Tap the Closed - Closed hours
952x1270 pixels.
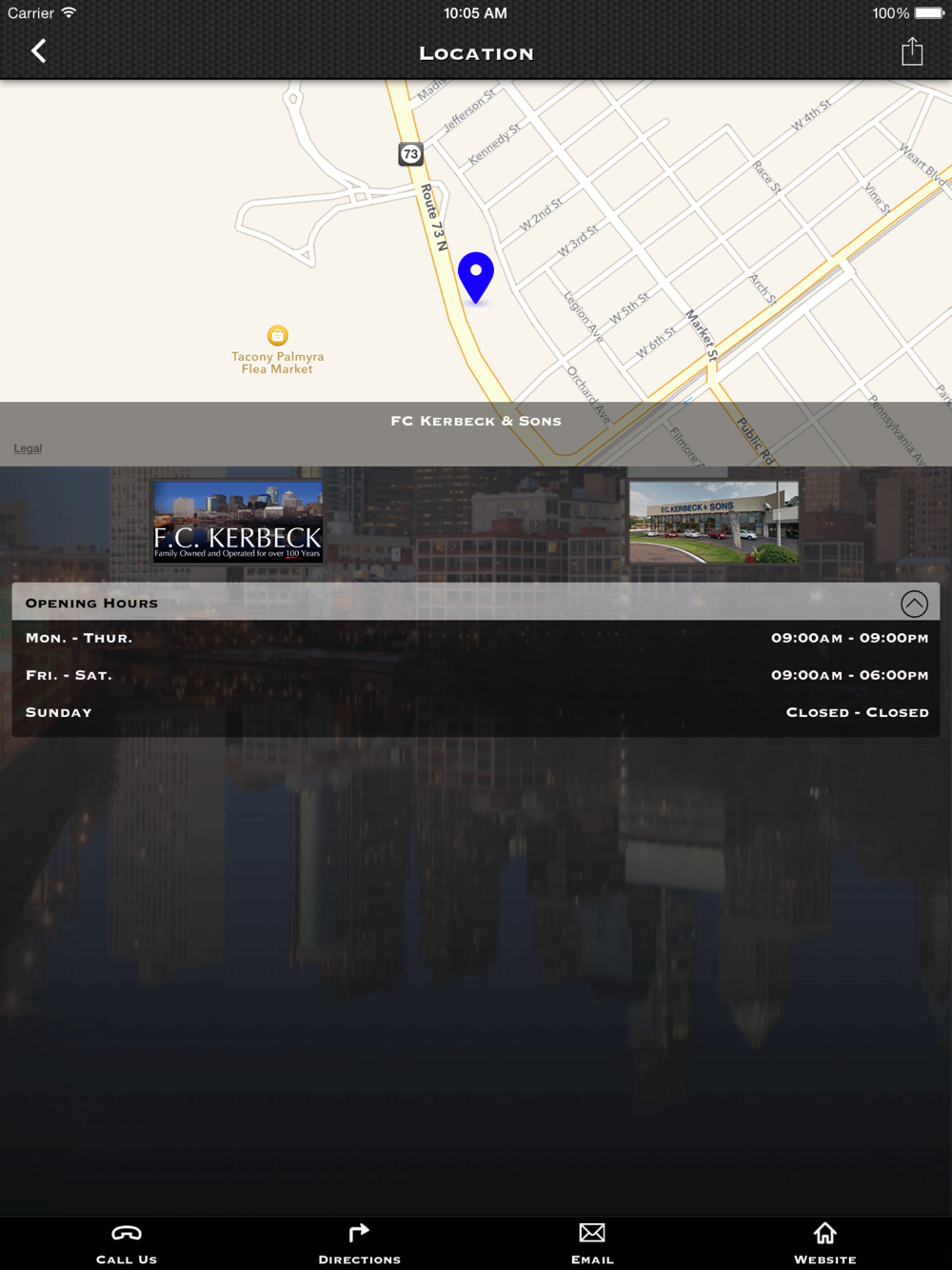pyautogui.click(x=858, y=712)
